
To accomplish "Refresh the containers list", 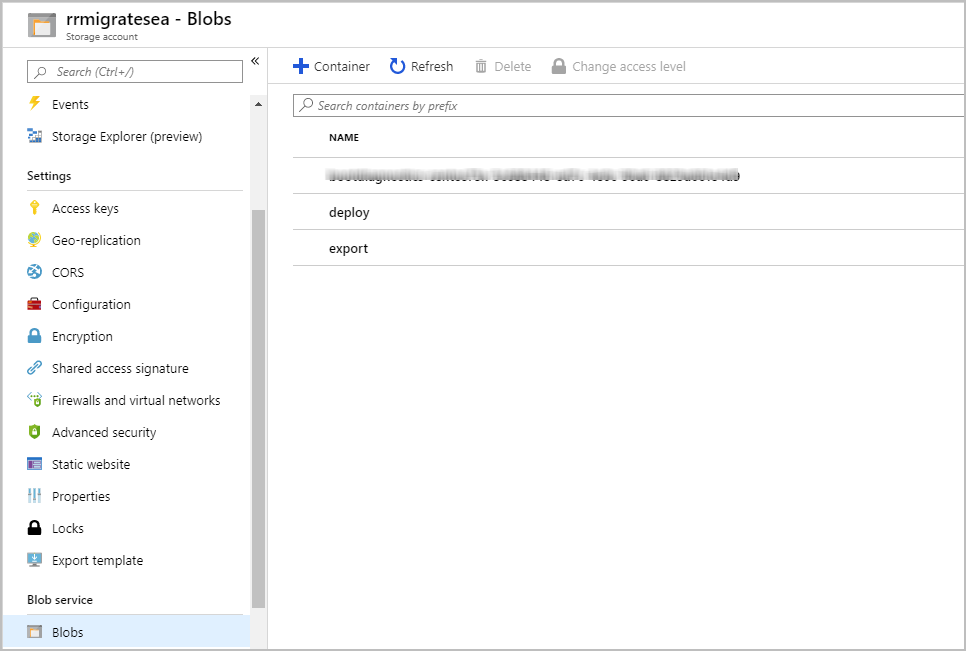I will point(421,66).
